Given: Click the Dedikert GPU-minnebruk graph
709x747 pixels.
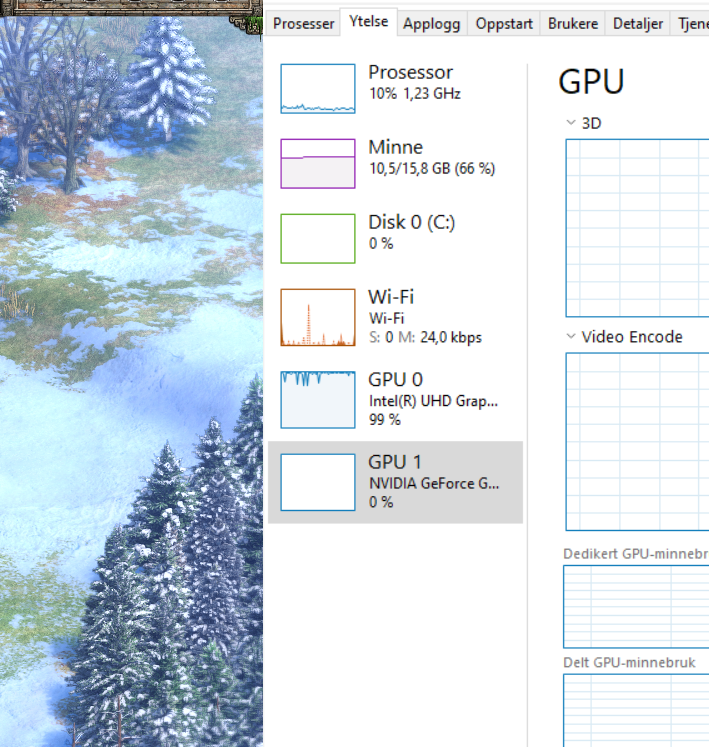Looking at the screenshot, I should 636,606.
